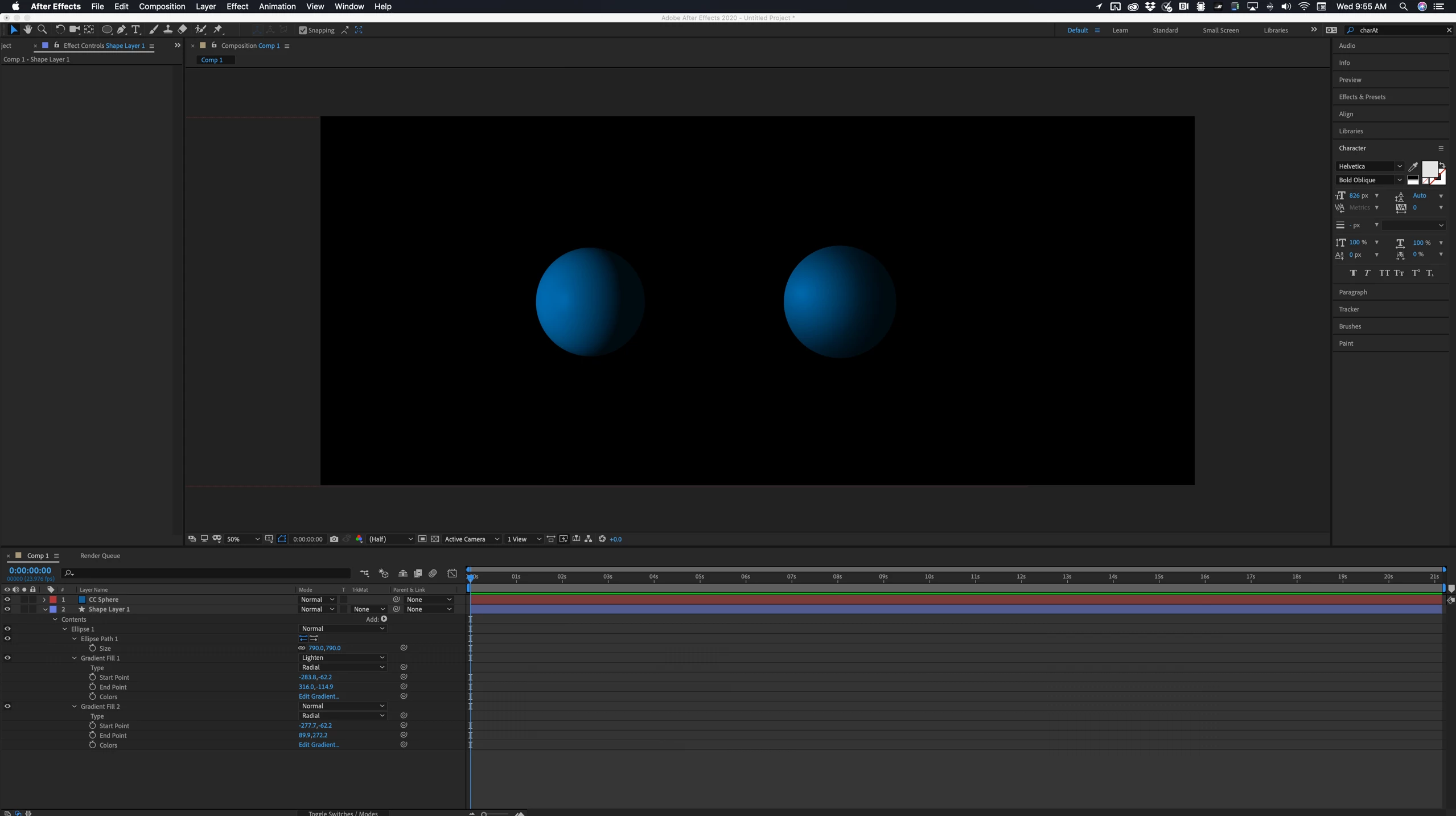Pick the Zoom magnifier tool
Viewport: 1456px width, 816px height.
pyautogui.click(x=42, y=30)
